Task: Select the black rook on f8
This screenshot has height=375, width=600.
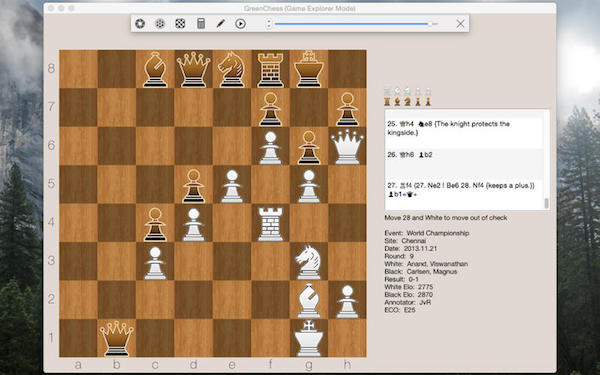Action: (271, 69)
